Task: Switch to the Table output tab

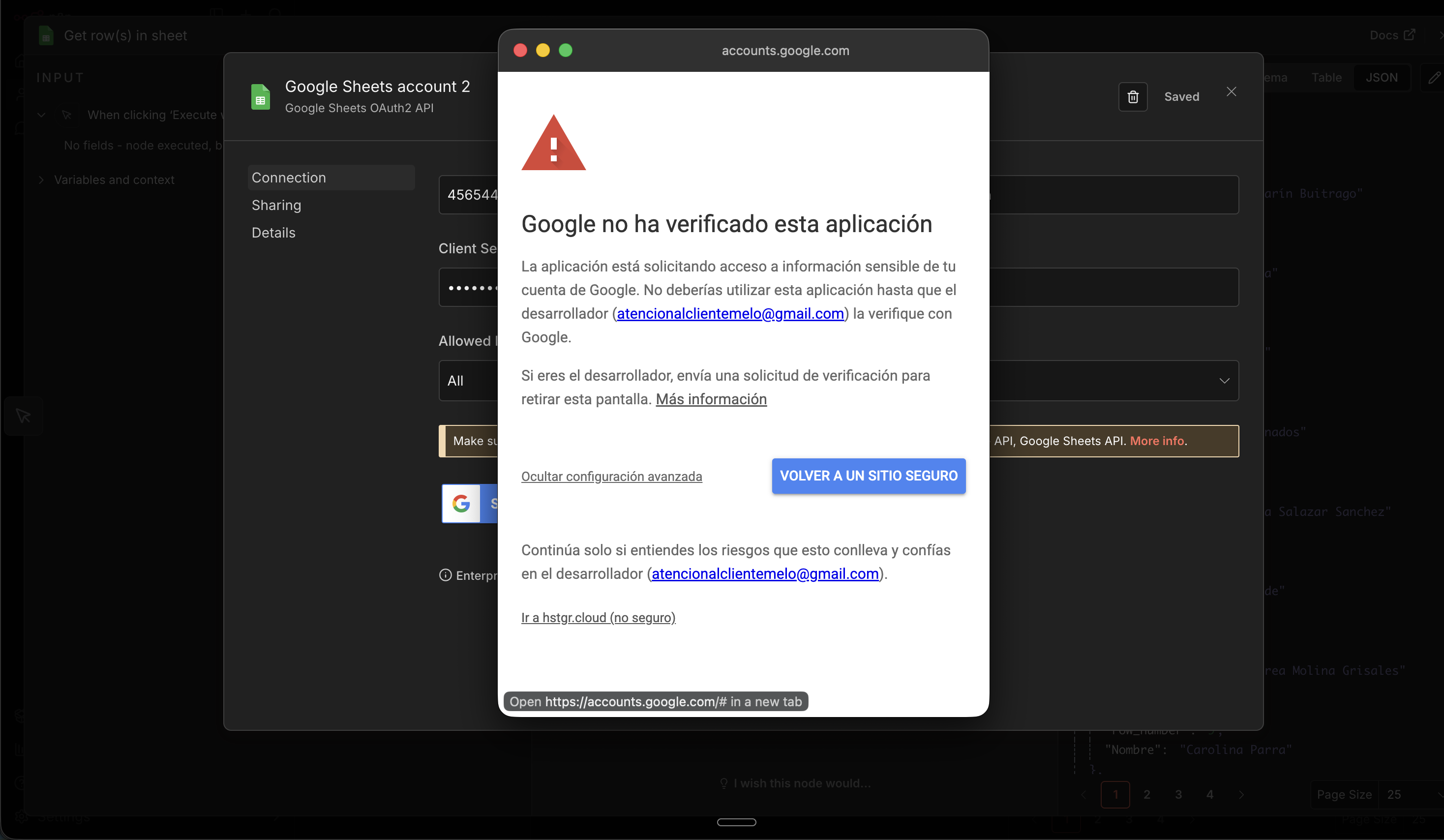Action: (1326, 77)
